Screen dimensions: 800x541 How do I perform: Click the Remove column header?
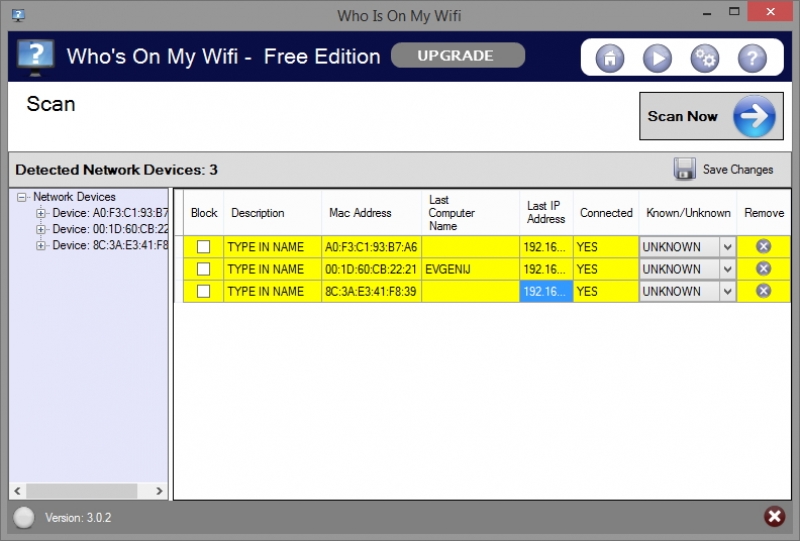[x=764, y=213]
